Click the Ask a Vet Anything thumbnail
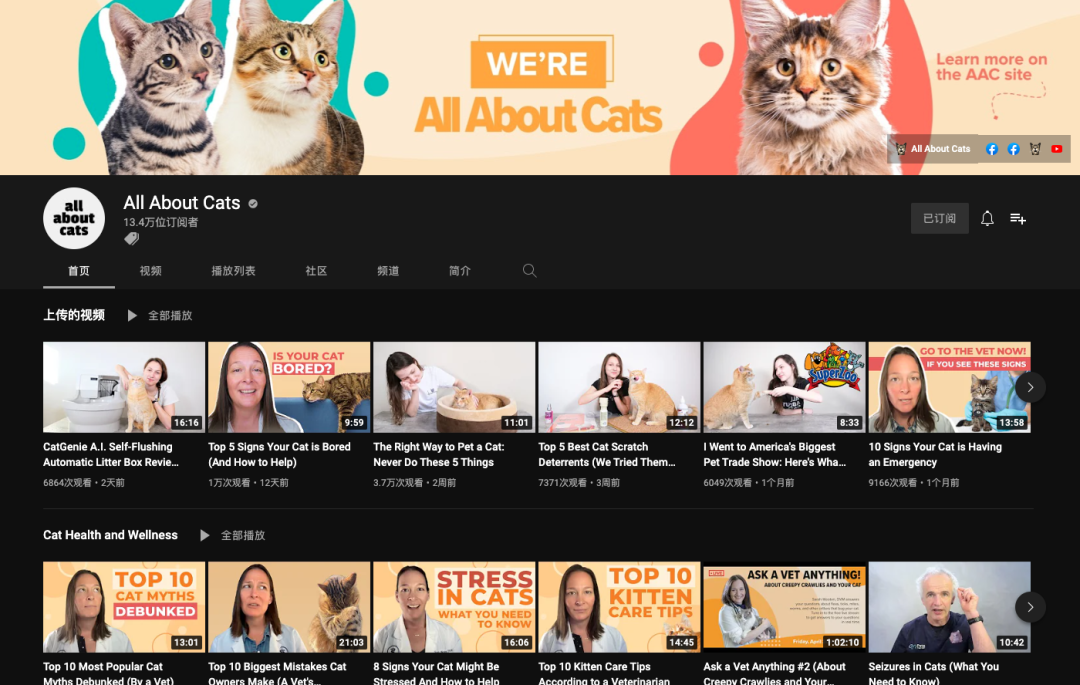The image size is (1080, 685). click(x=785, y=607)
